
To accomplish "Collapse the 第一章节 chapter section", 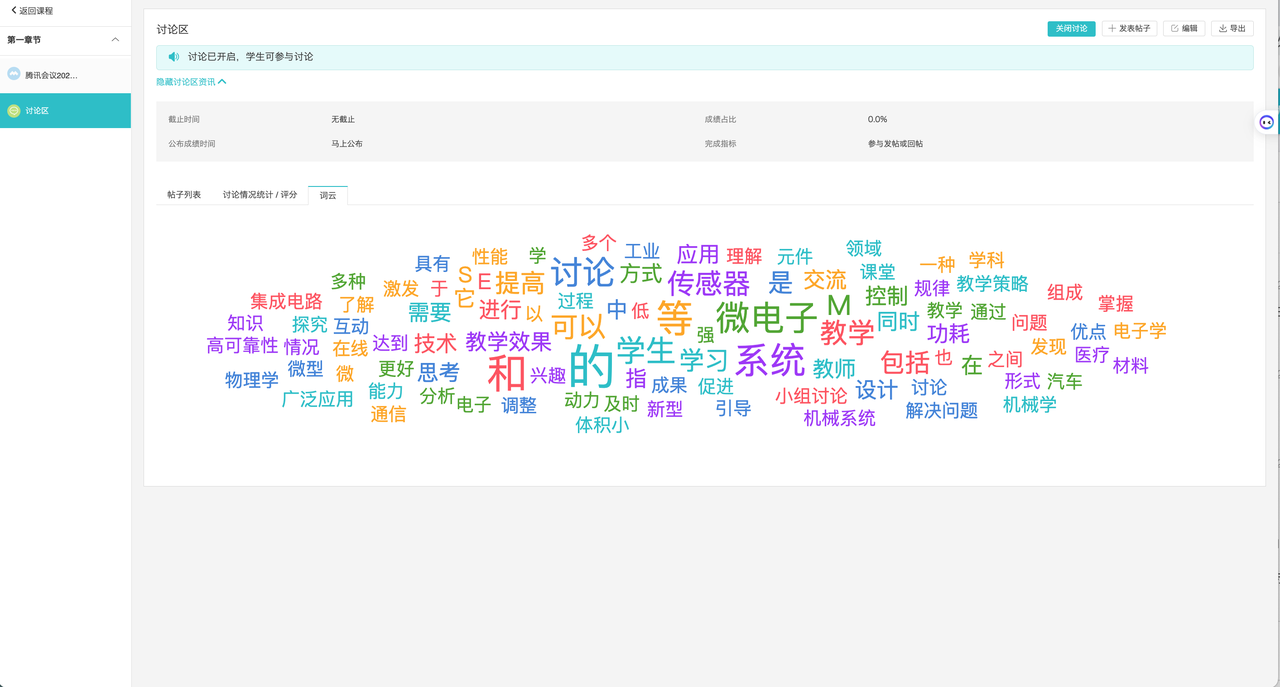I will 115,40.
